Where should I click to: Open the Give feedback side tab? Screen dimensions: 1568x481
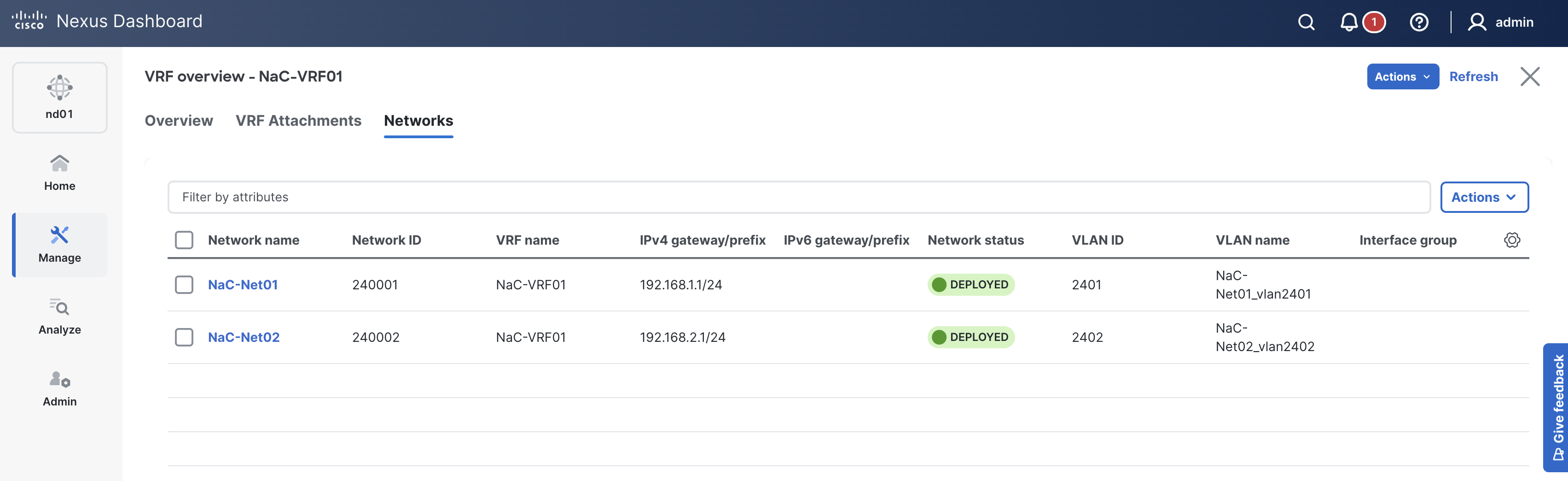point(1557,407)
